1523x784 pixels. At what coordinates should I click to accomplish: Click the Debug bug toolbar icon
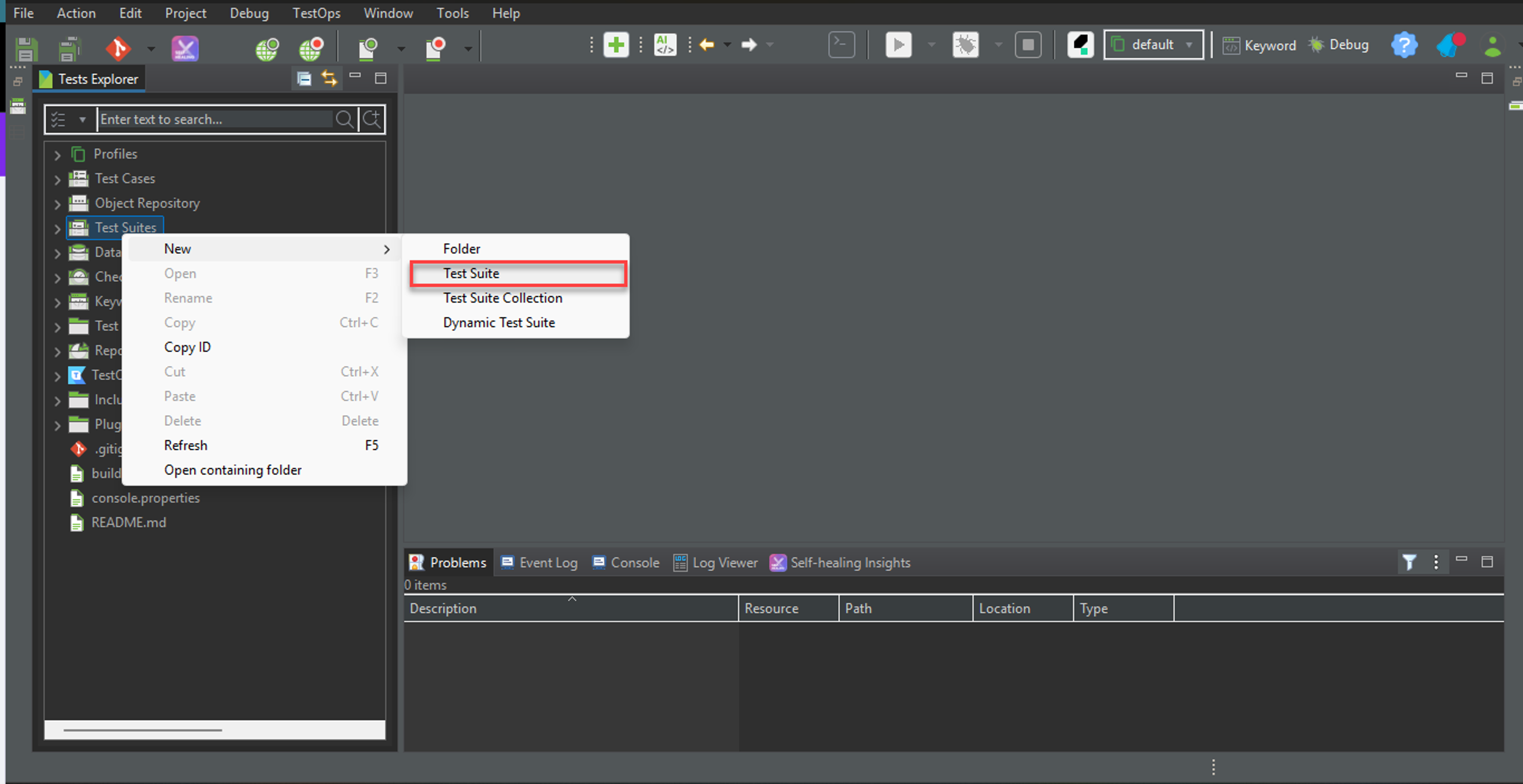tap(965, 45)
